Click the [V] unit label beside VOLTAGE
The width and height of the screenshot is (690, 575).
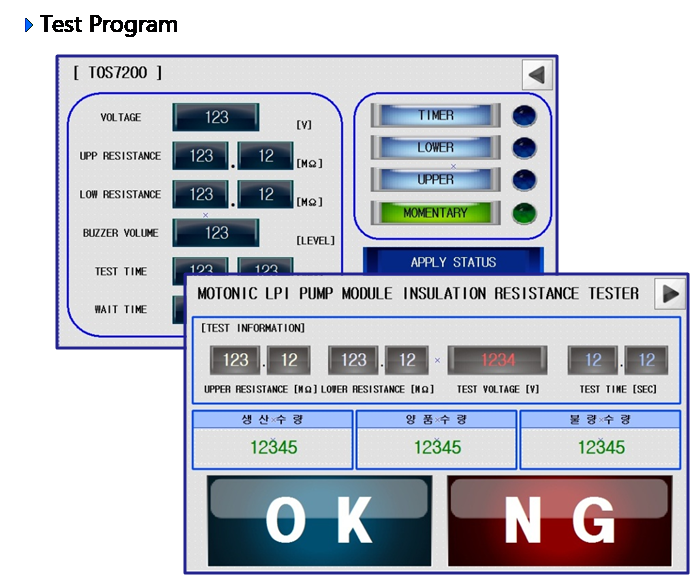click(x=304, y=125)
